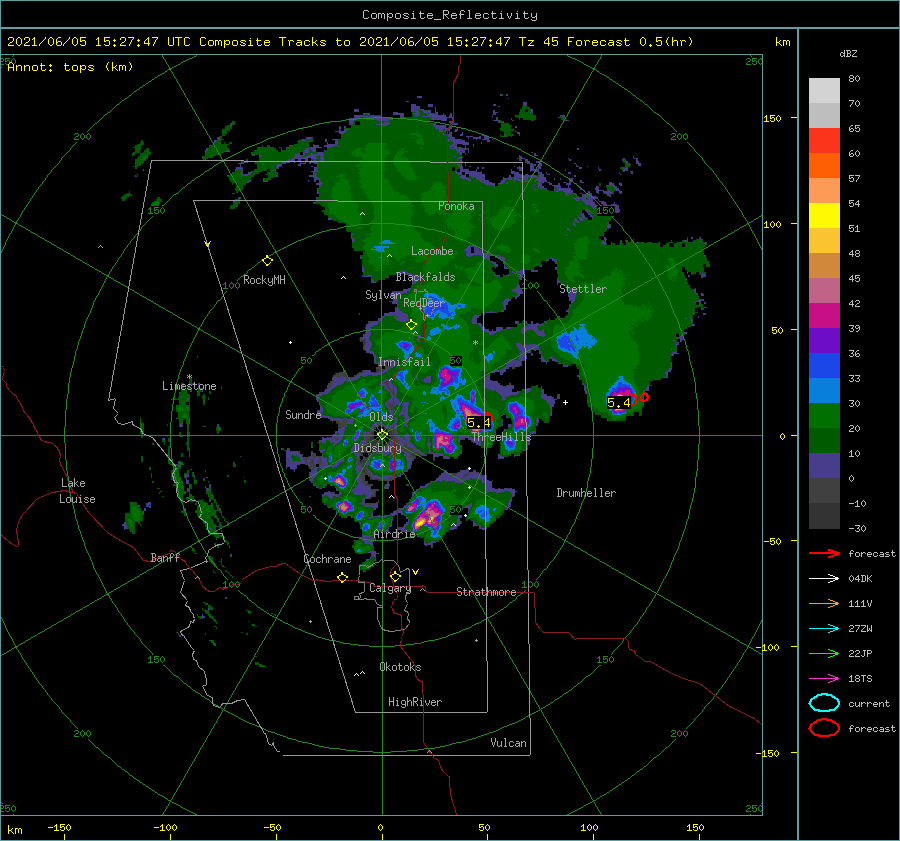This screenshot has width=900, height=841.
Task: Click the Annot: tops (km) label
Action: 70,67
